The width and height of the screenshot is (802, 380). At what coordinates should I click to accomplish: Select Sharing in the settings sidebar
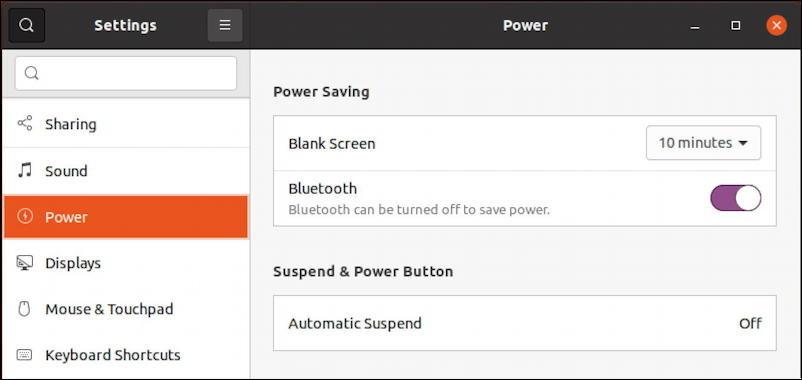coord(126,124)
